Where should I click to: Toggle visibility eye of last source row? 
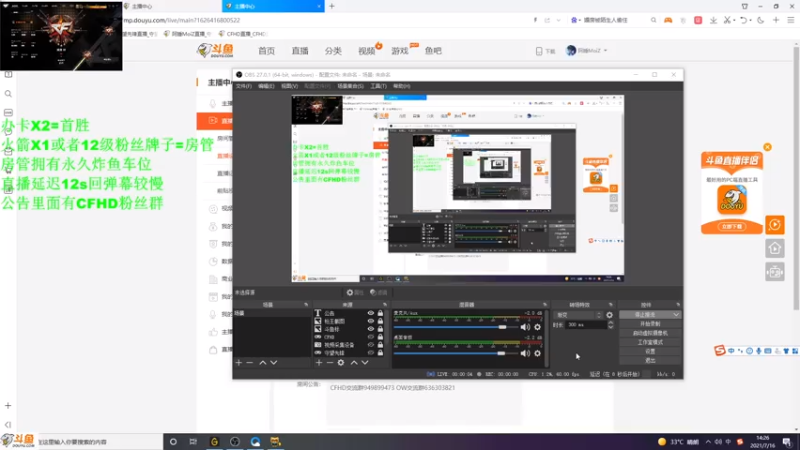[371, 353]
